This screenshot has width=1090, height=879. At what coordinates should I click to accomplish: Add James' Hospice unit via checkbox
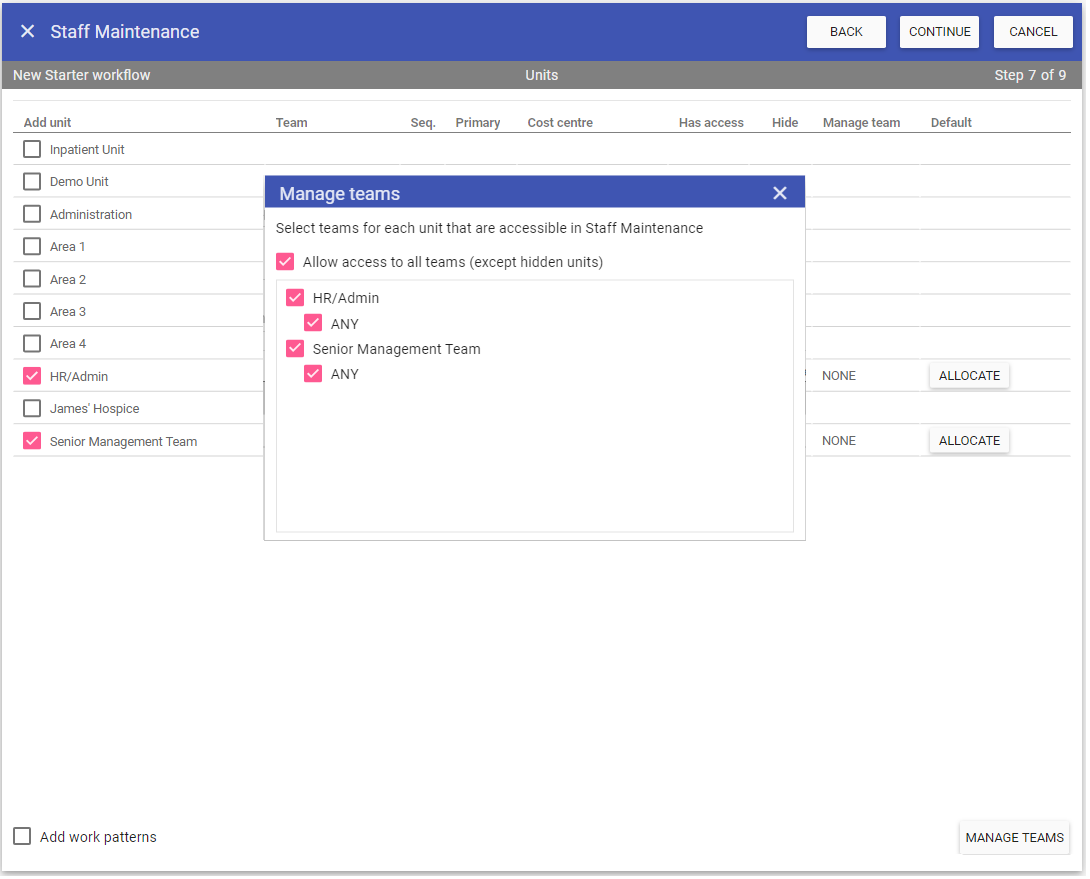tap(32, 409)
